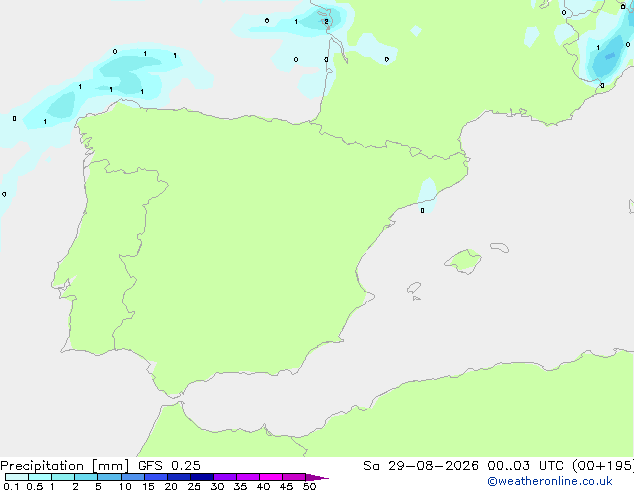Click the '40' legend scale label
This screenshot has height=490, width=634.
263,486
